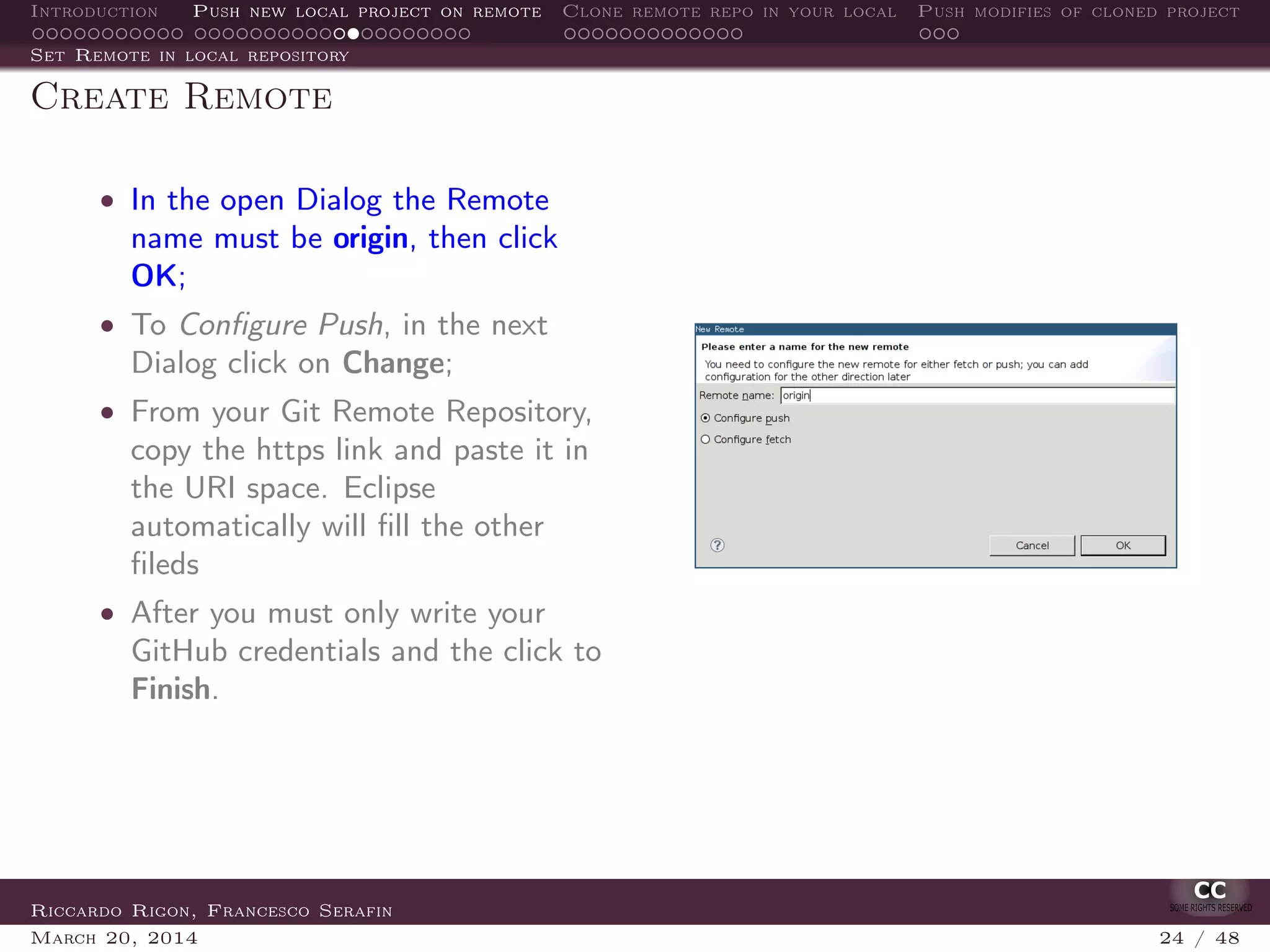The width and height of the screenshot is (1270, 952).
Task: Click the page number 24 / 48
Action: (1199, 938)
